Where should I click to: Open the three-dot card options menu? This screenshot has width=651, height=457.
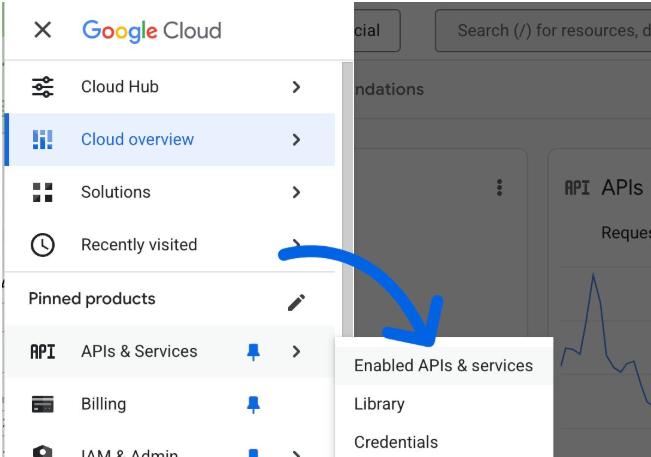(x=499, y=188)
